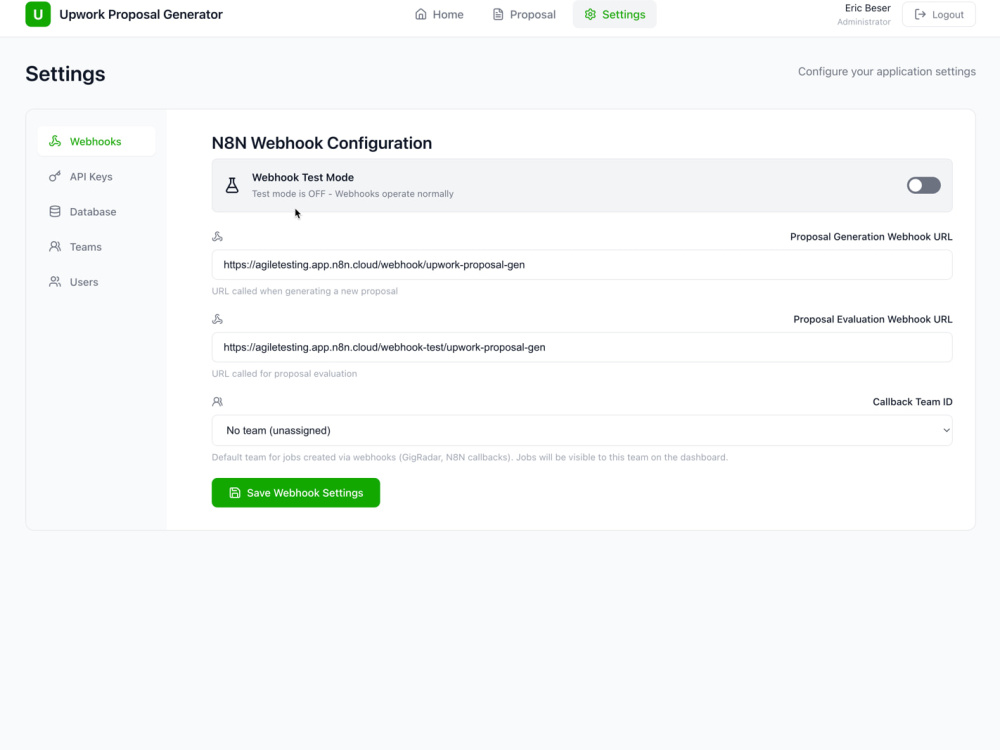Open the Callback Team ID dropdown
This screenshot has height=750, width=1000.
click(582, 430)
